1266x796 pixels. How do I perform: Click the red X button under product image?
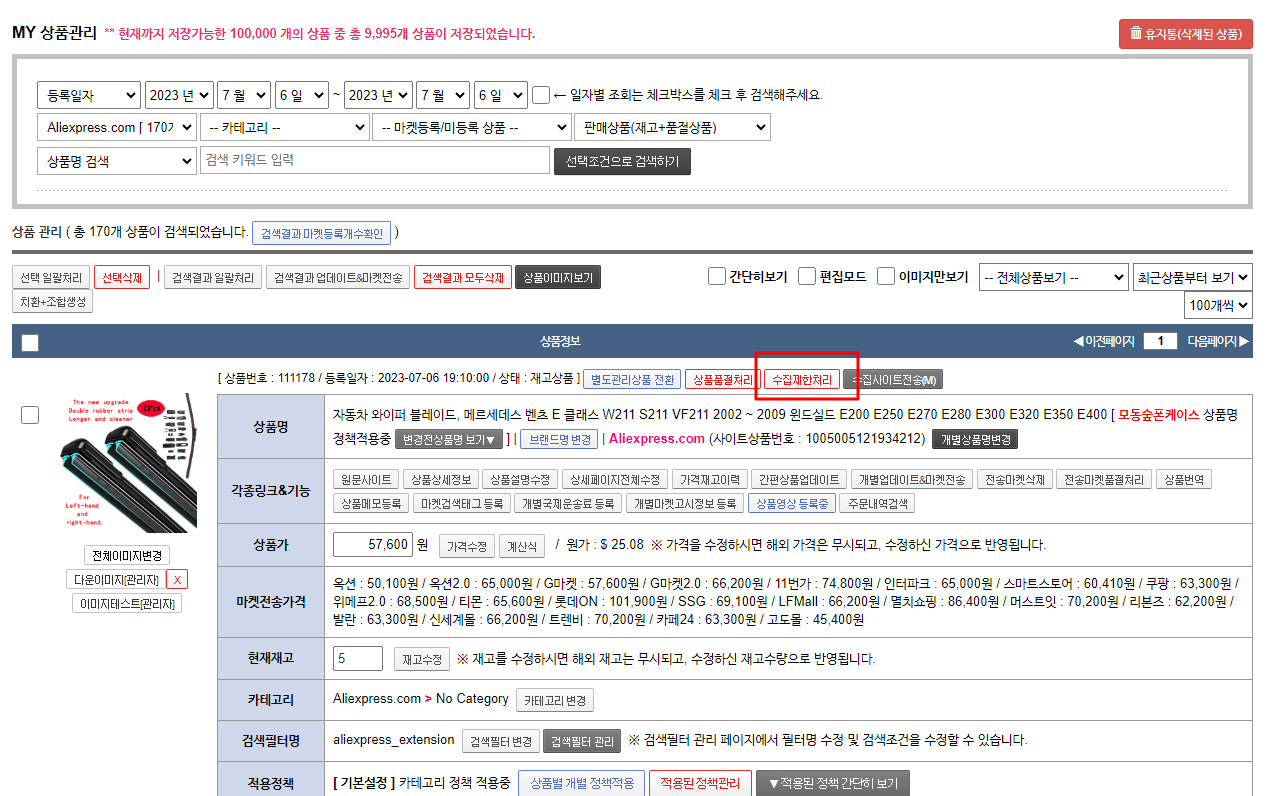pyautogui.click(x=176, y=579)
